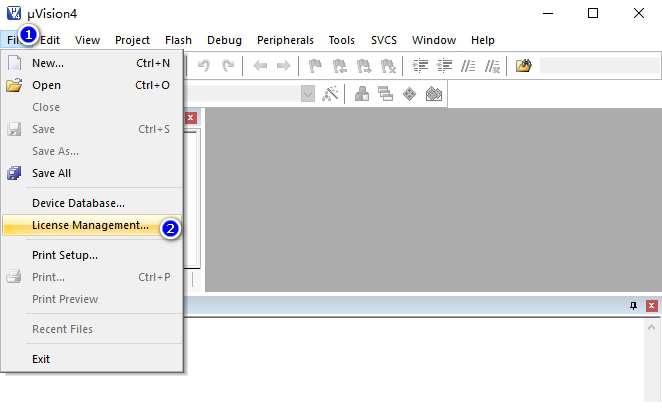Click the Undo toolbar icon
This screenshot has width=662, height=418.
[x=204, y=66]
